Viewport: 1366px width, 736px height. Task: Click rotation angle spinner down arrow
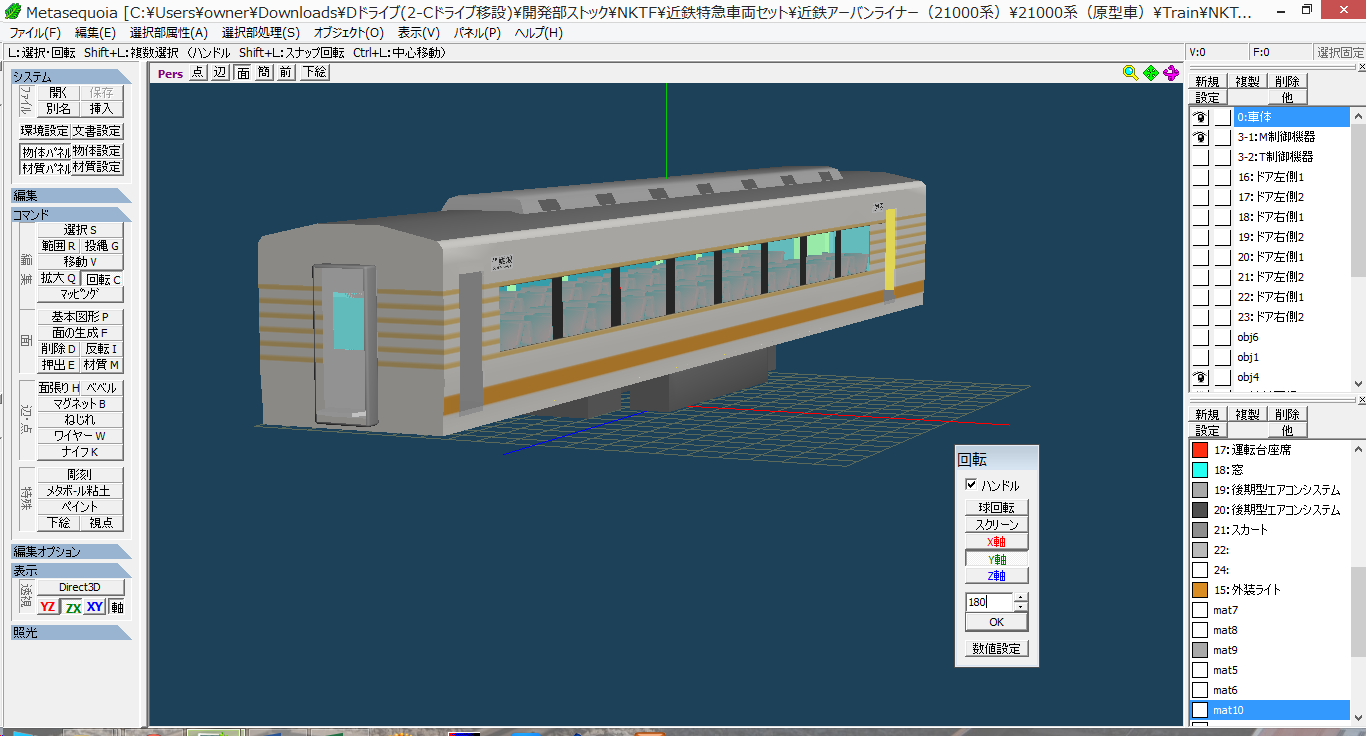point(1020,606)
